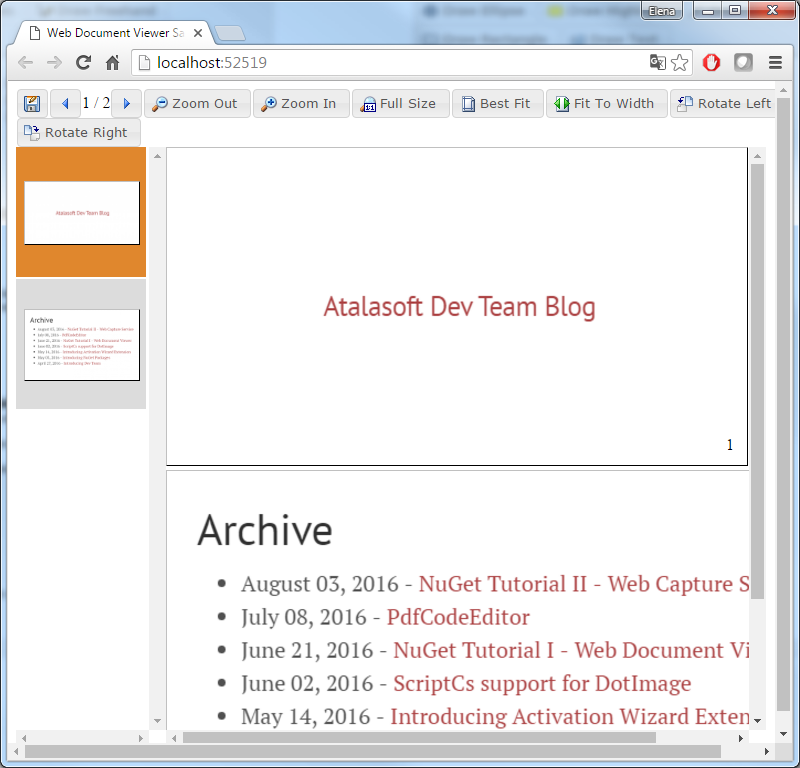Image resolution: width=800 pixels, height=768 pixels.
Task: Click the page 1 footer number
Action: 730,445
